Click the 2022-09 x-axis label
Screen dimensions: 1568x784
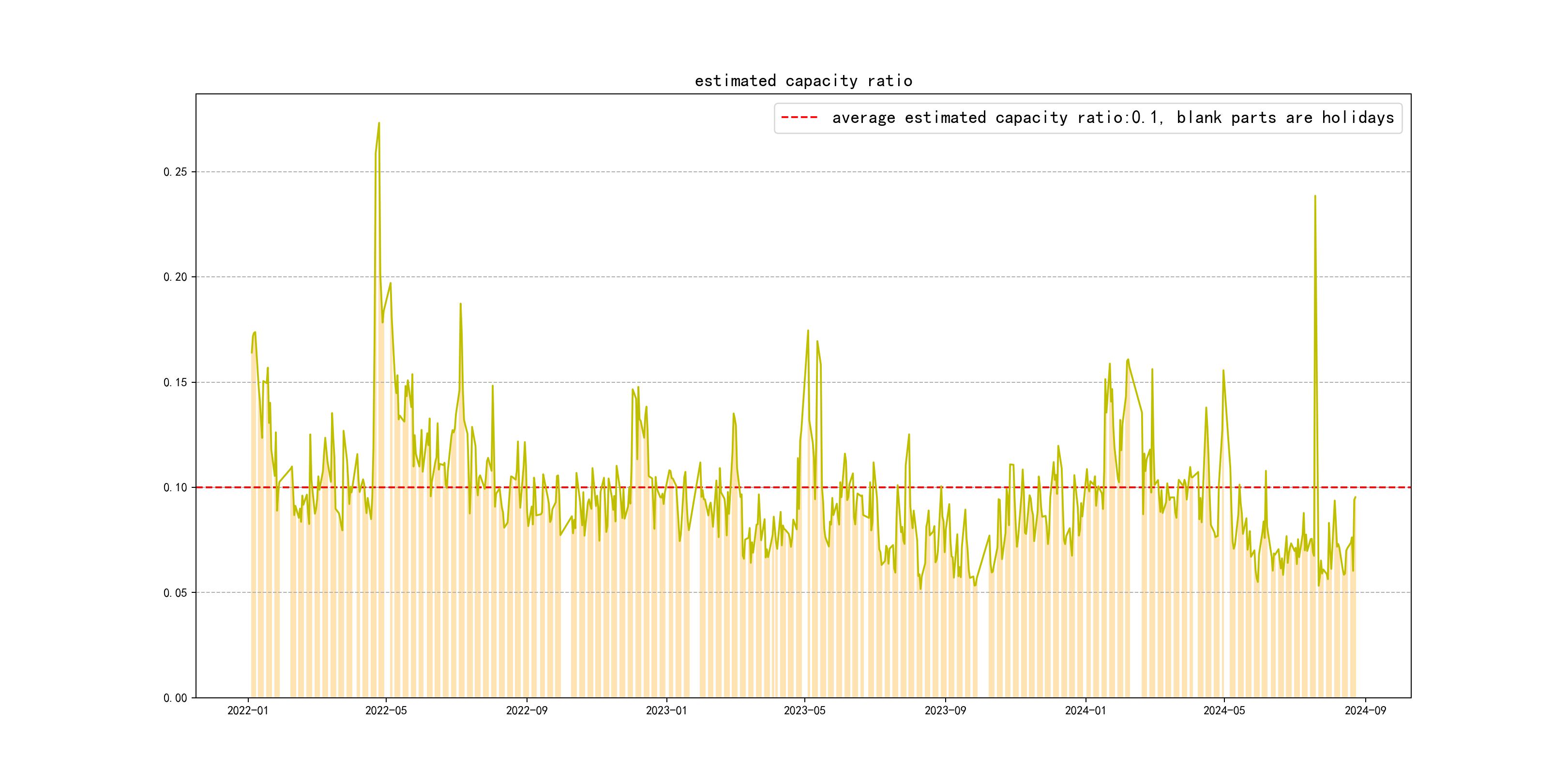pos(527,711)
